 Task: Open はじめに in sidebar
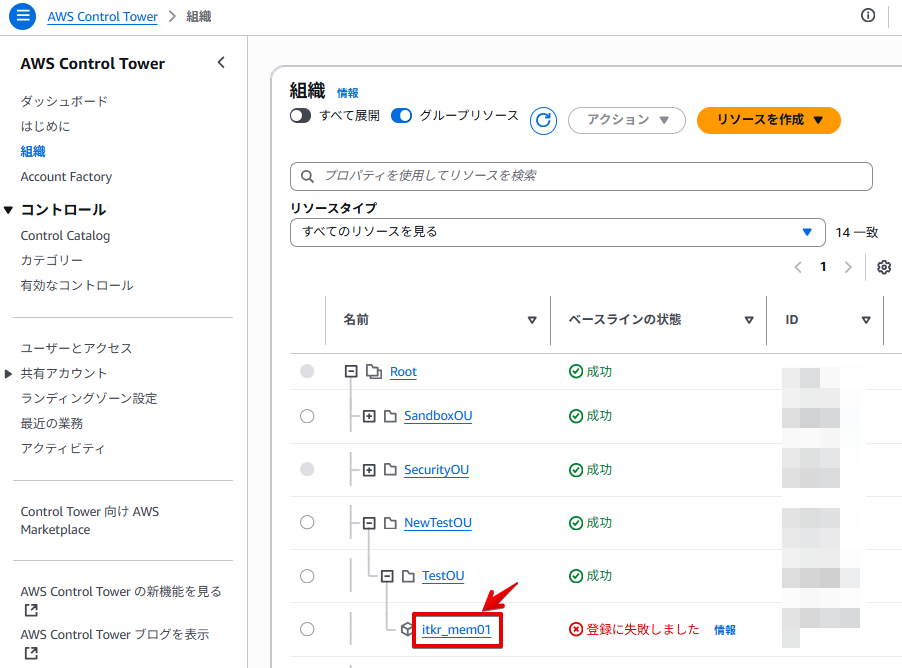click(x=45, y=127)
